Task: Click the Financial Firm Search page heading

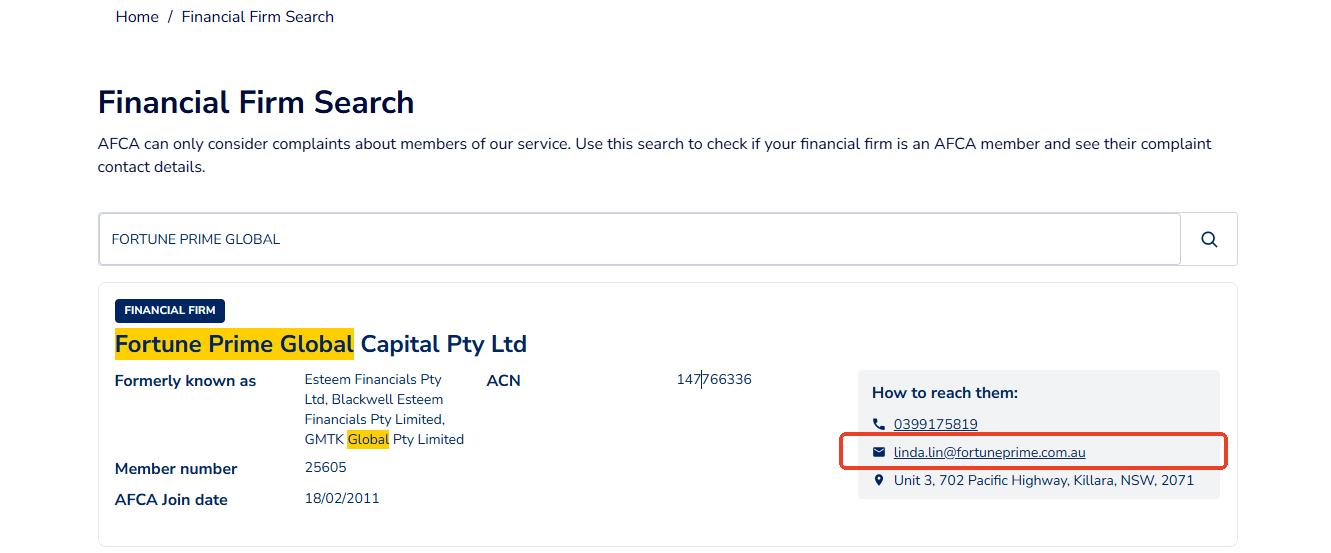Action: (x=256, y=102)
